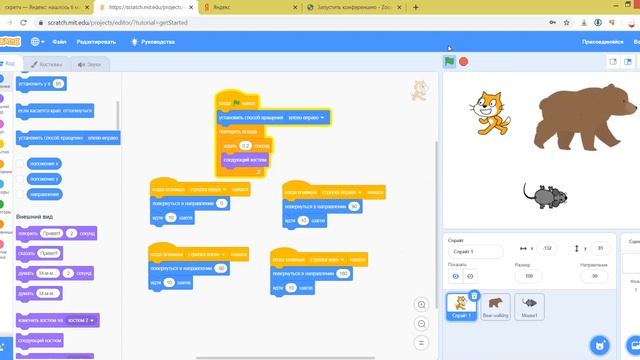Bookmark this page with the star
The height and width of the screenshot is (360, 640).
coord(567,23)
